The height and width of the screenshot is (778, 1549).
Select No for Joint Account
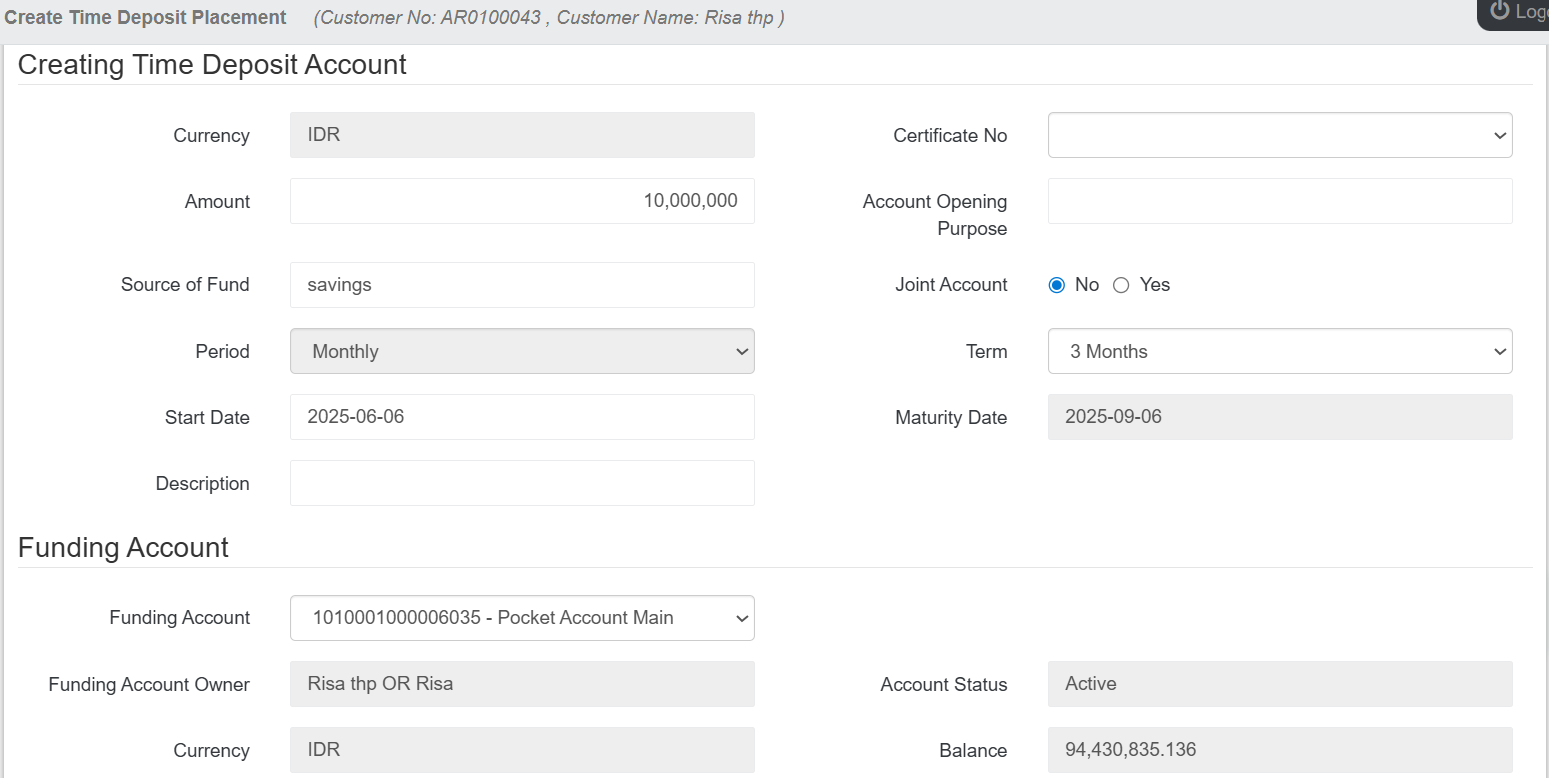1057,285
